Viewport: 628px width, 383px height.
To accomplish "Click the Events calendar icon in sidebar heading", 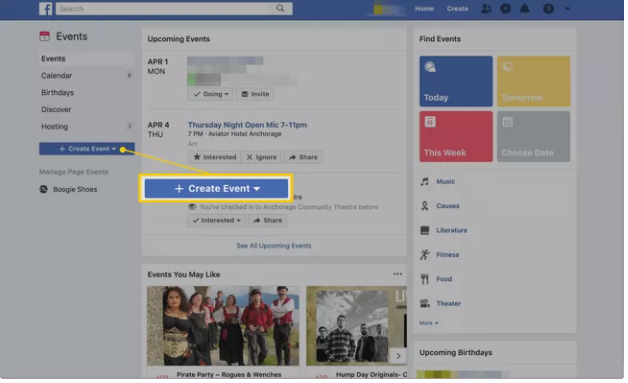I will (44, 36).
